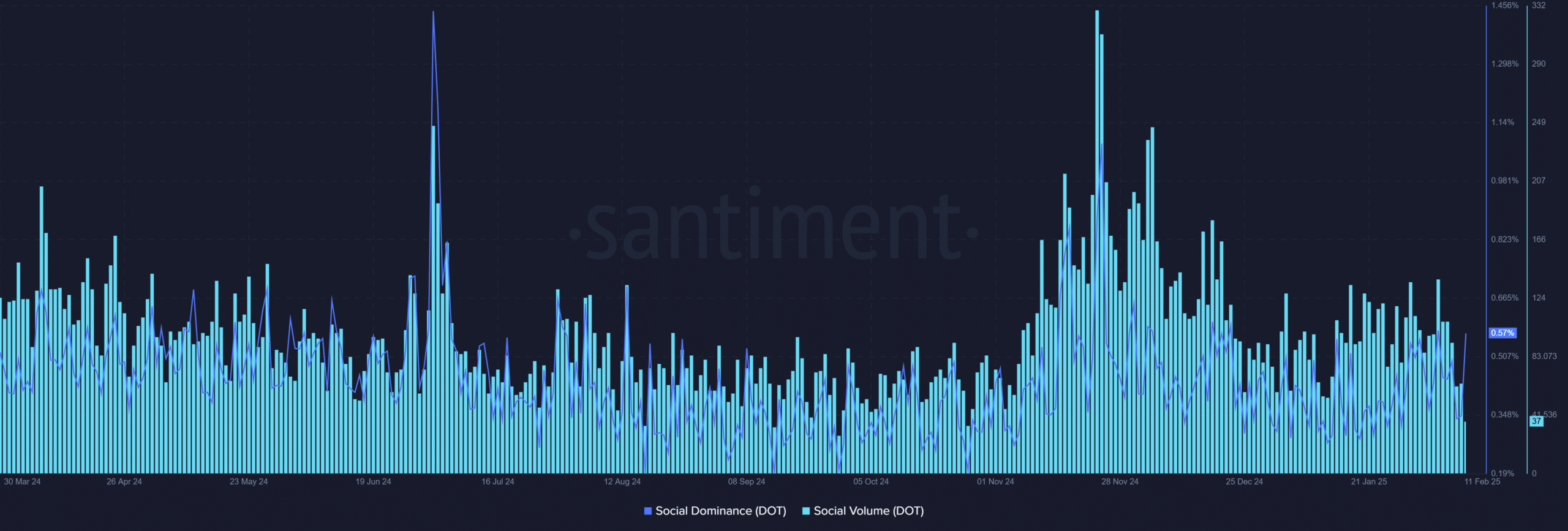
Task: Click the 1.14% axis label
Action: coord(1502,122)
